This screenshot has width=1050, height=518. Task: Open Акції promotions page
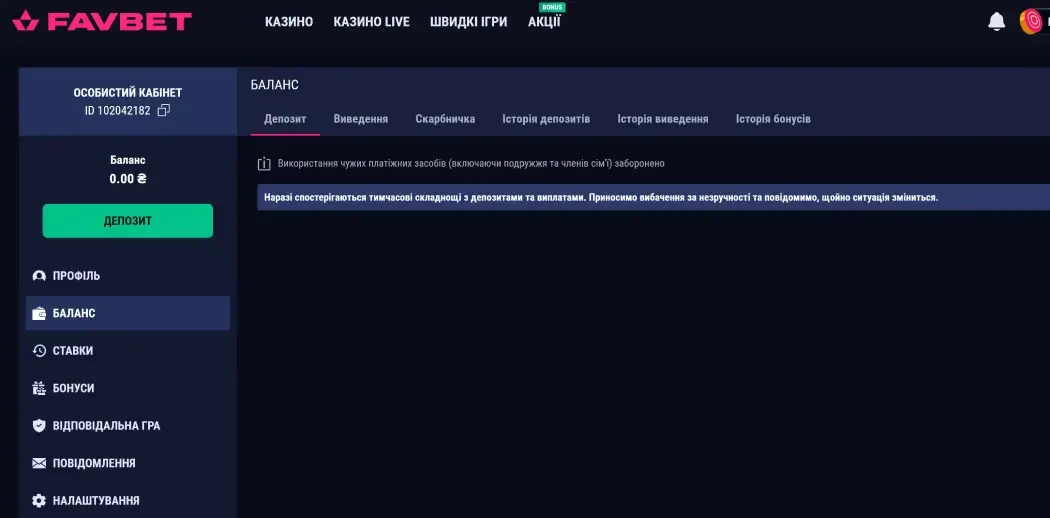[x=544, y=21]
